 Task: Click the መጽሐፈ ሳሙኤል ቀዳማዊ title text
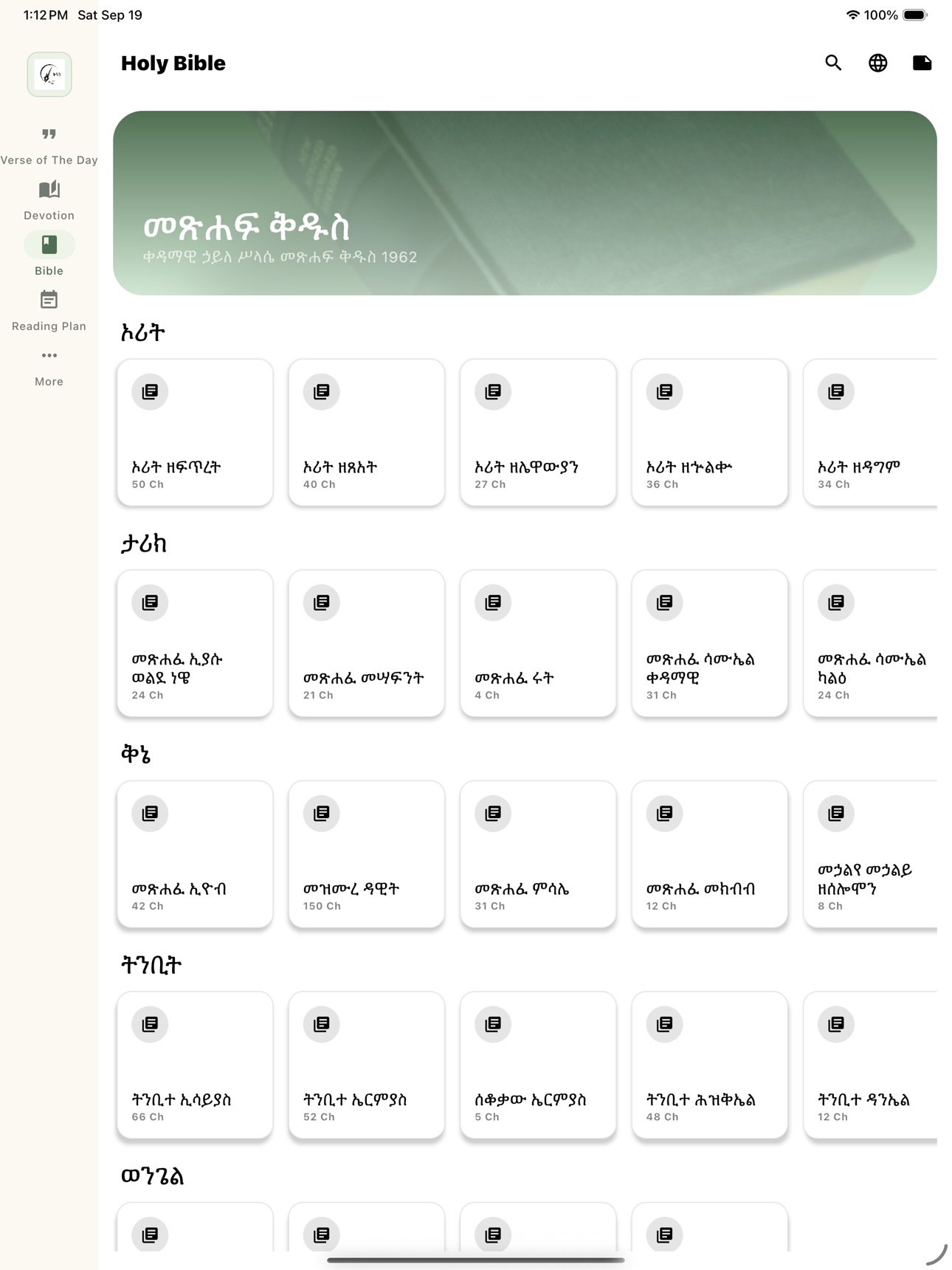tap(700, 668)
